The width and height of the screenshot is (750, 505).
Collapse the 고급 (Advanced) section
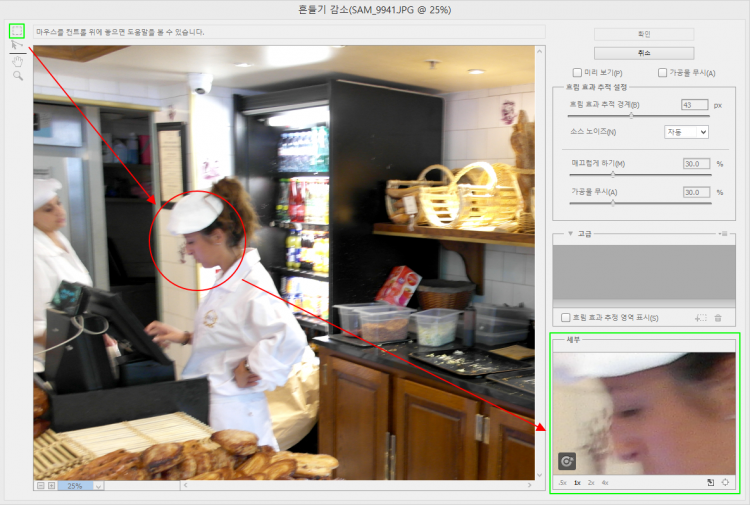(569, 233)
